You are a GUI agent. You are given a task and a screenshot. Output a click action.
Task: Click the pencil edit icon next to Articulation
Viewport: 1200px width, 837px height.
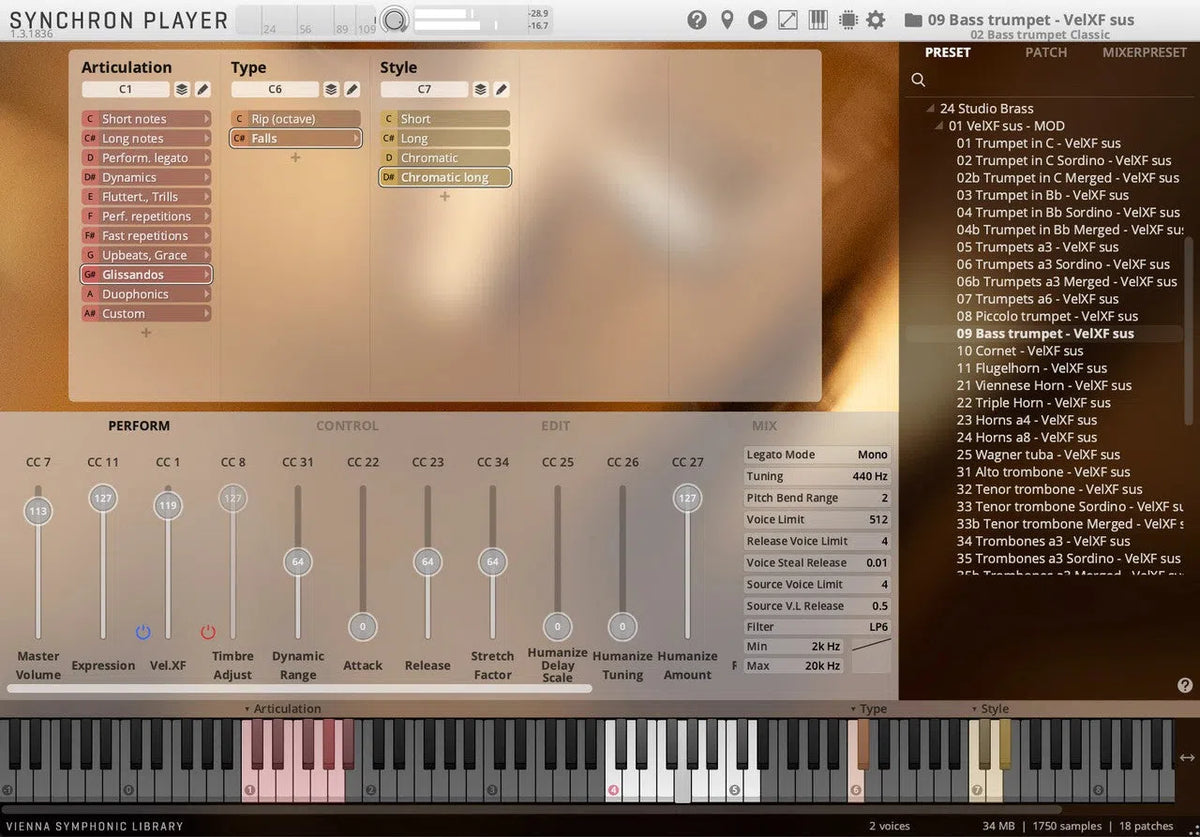[202, 89]
